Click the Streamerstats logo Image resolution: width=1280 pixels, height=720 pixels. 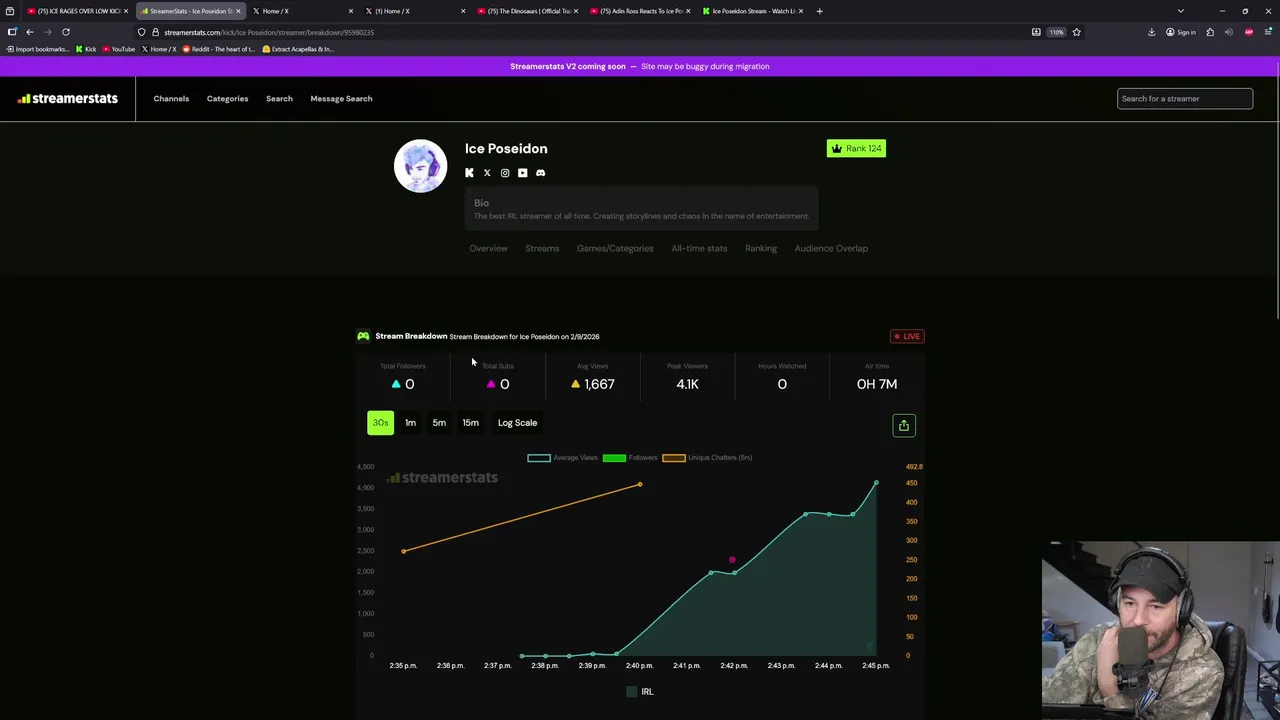(67, 98)
